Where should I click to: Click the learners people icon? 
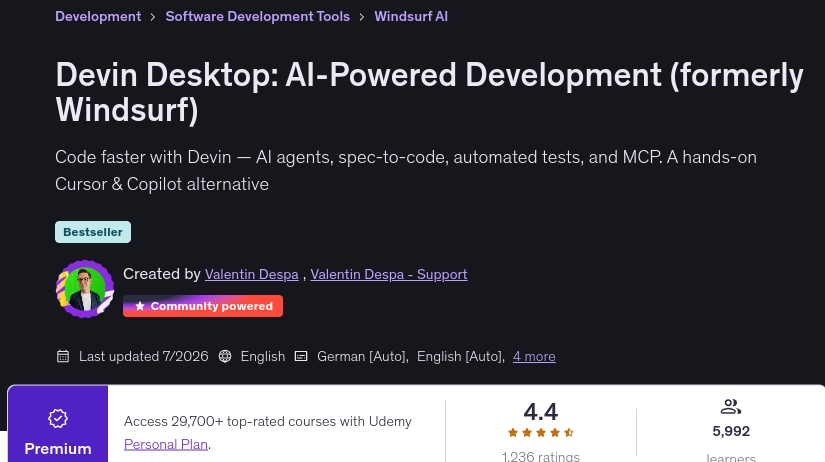tap(731, 407)
